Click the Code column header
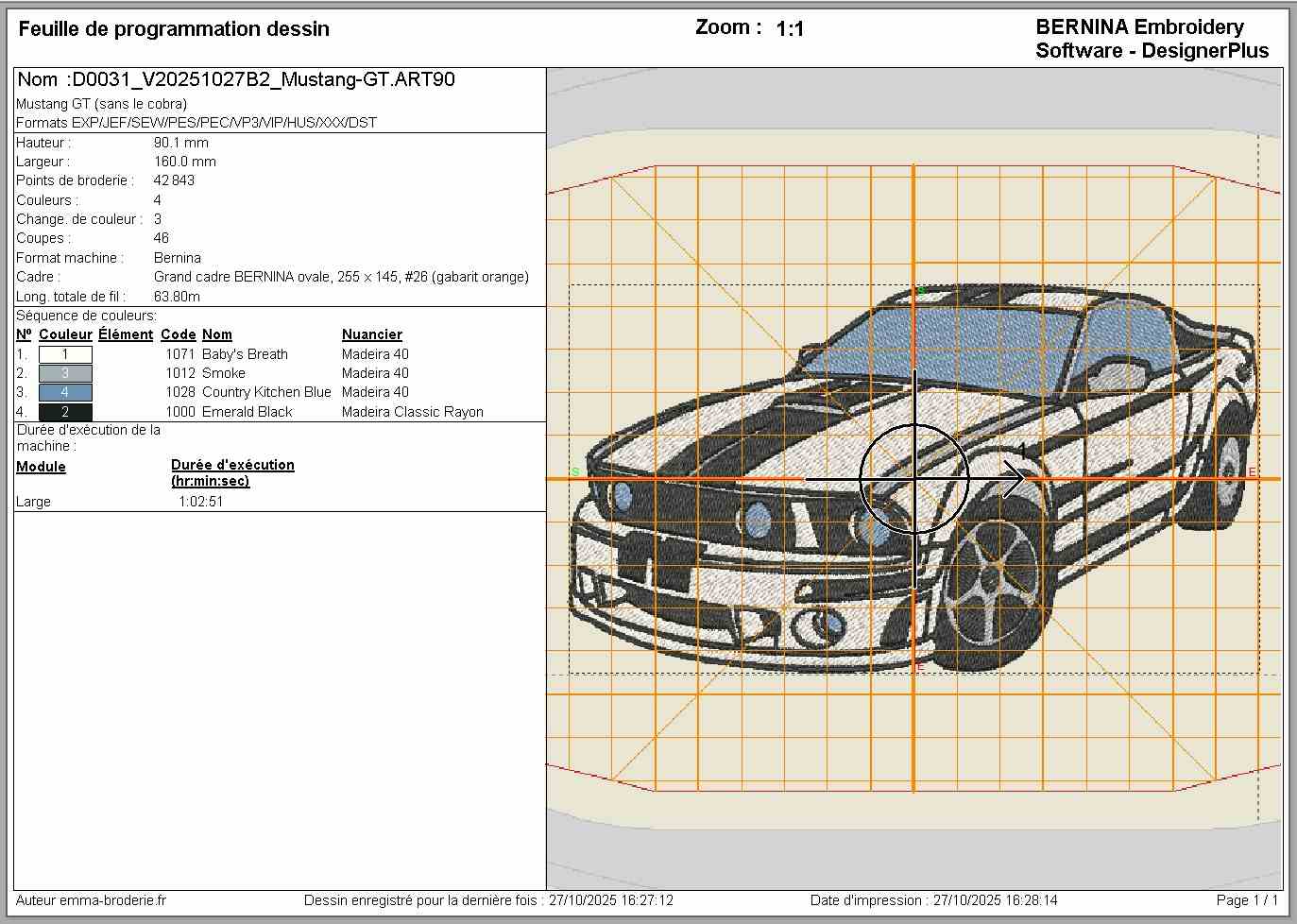 [x=179, y=334]
